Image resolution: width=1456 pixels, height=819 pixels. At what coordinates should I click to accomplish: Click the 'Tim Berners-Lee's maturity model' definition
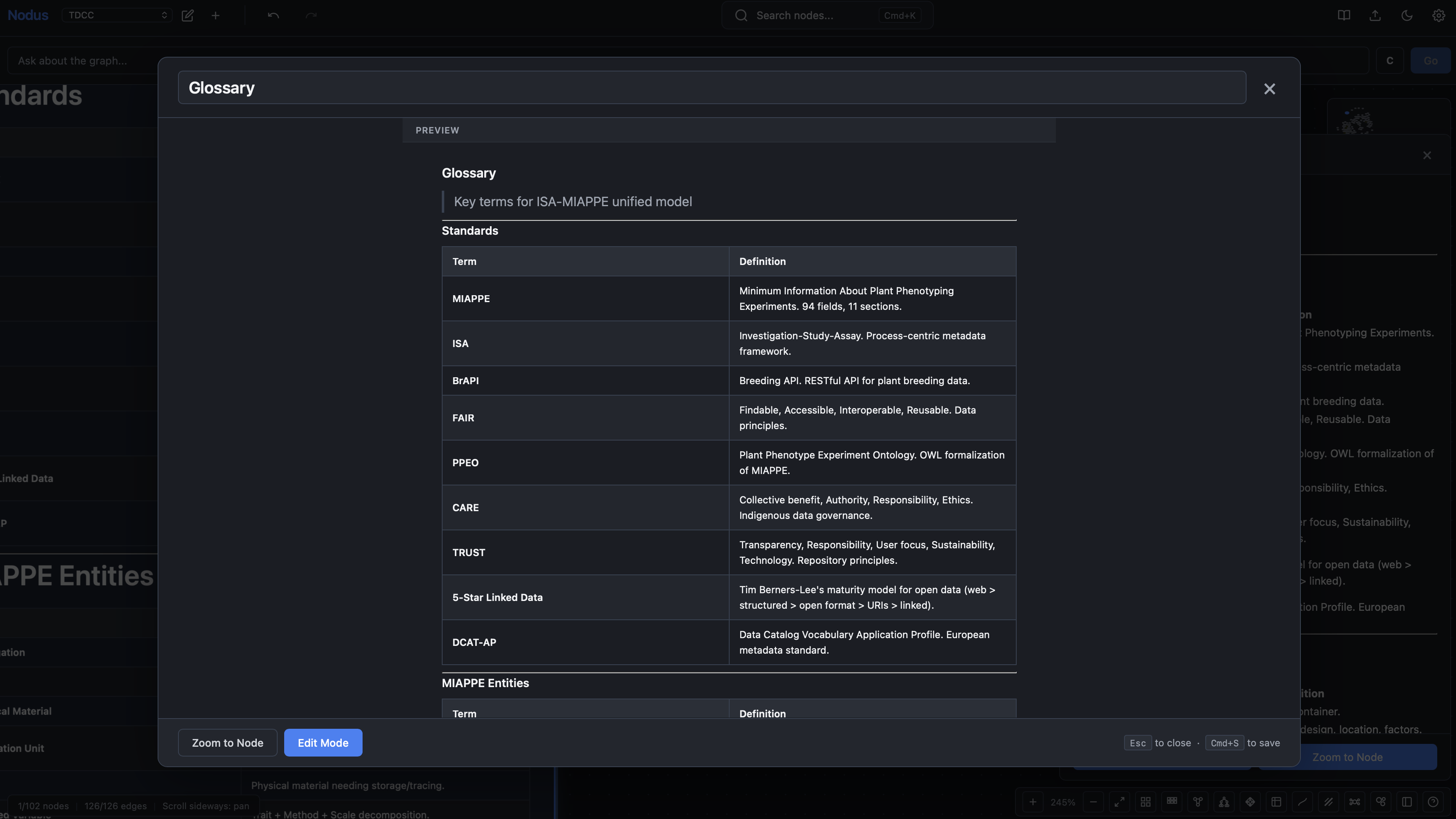pos(872,597)
